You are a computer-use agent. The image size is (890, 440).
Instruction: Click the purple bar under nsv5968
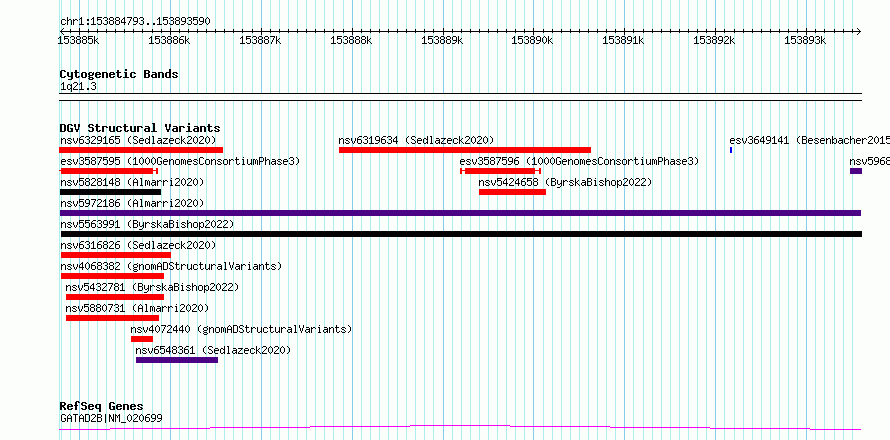(856, 171)
